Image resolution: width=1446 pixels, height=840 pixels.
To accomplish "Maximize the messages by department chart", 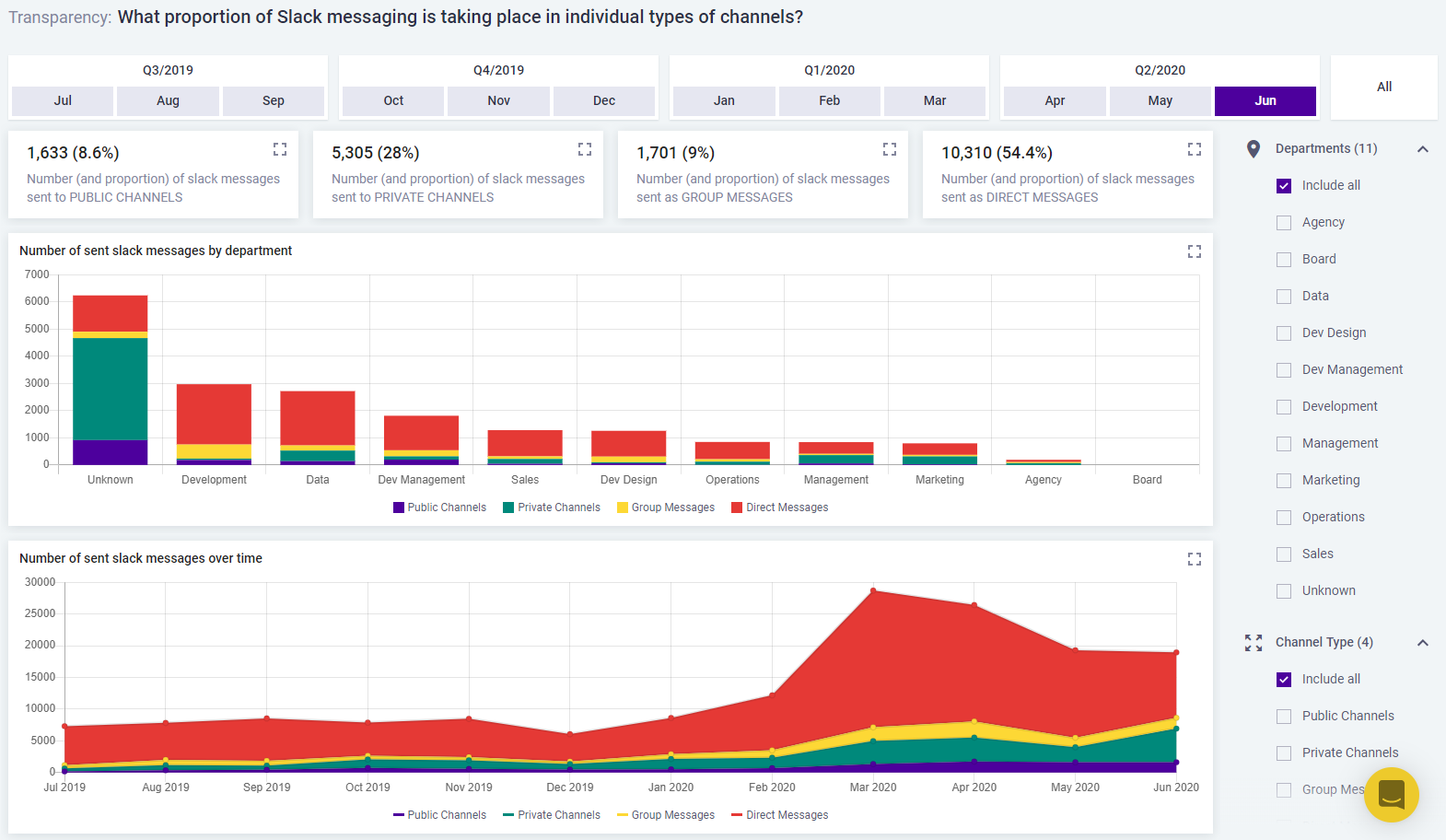I will pyautogui.click(x=1195, y=251).
